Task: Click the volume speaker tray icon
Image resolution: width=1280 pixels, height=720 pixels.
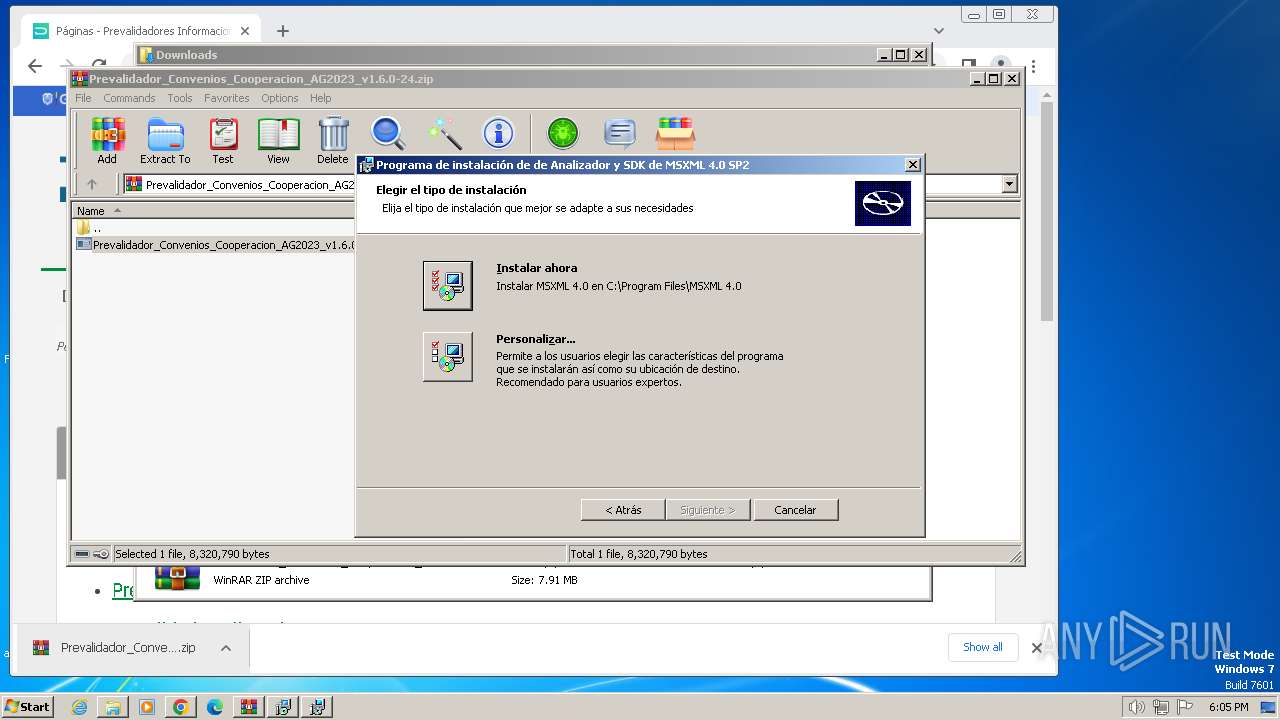Action: [x=1136, y=707]
